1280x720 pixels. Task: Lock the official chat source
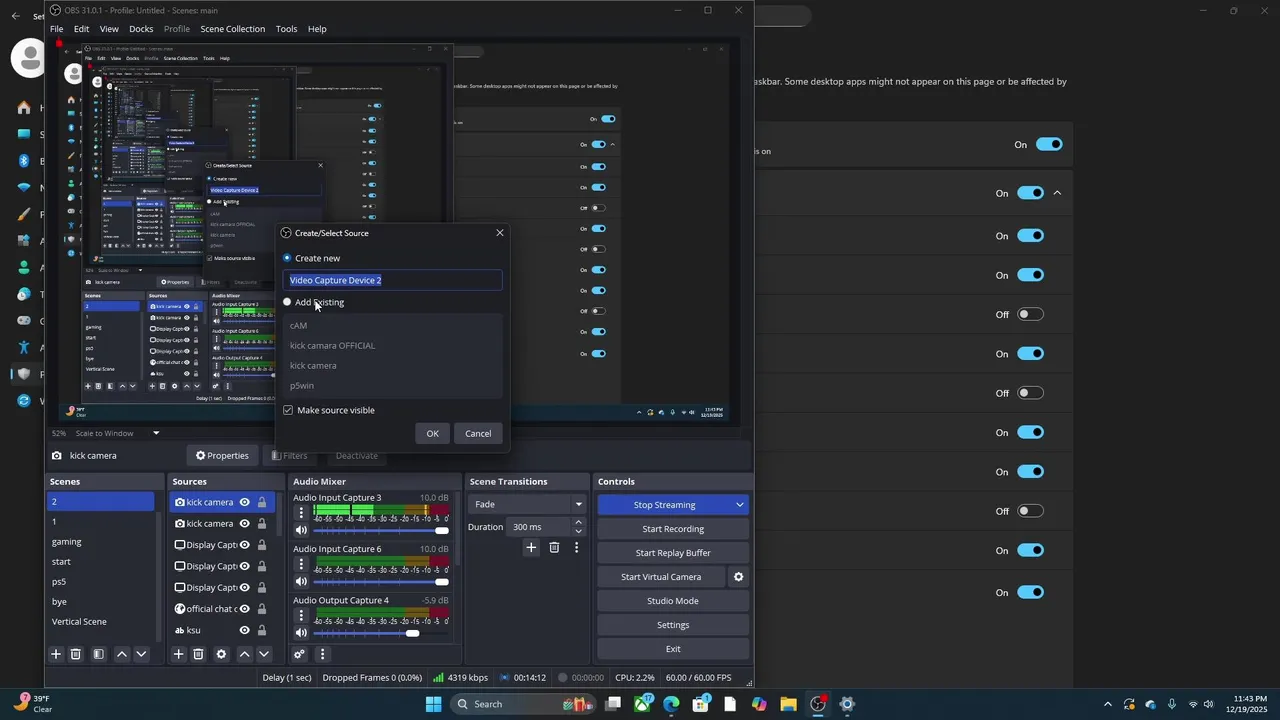point(262,609)
